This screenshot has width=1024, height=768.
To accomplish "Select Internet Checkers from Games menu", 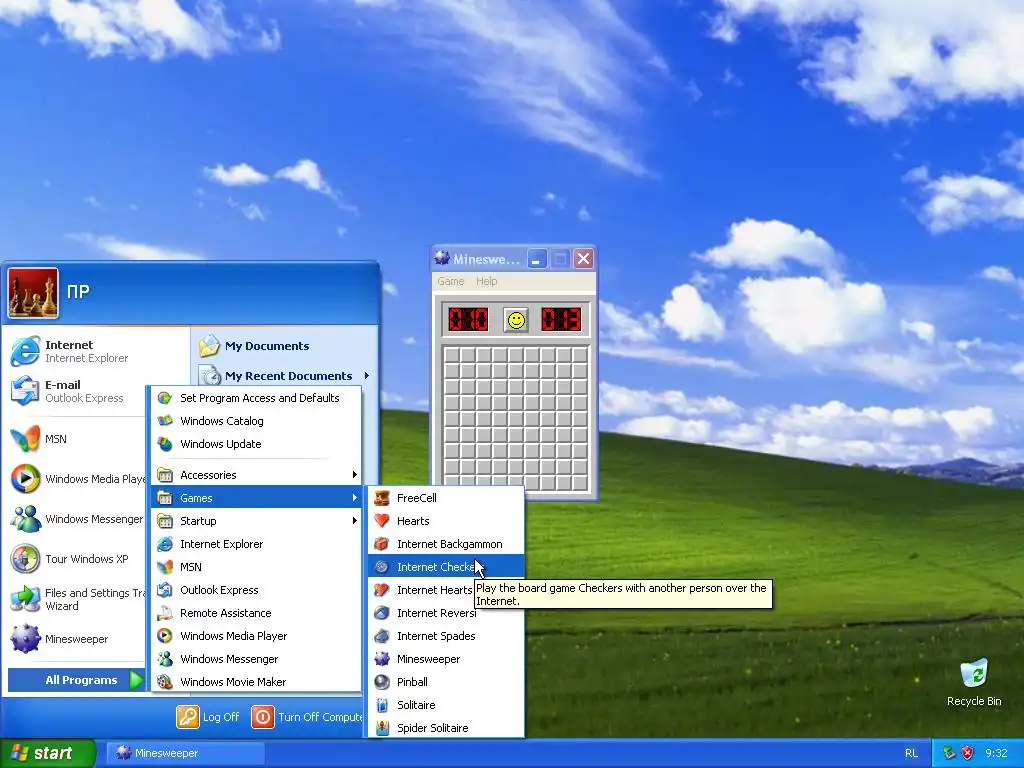I will click(446, 567).
